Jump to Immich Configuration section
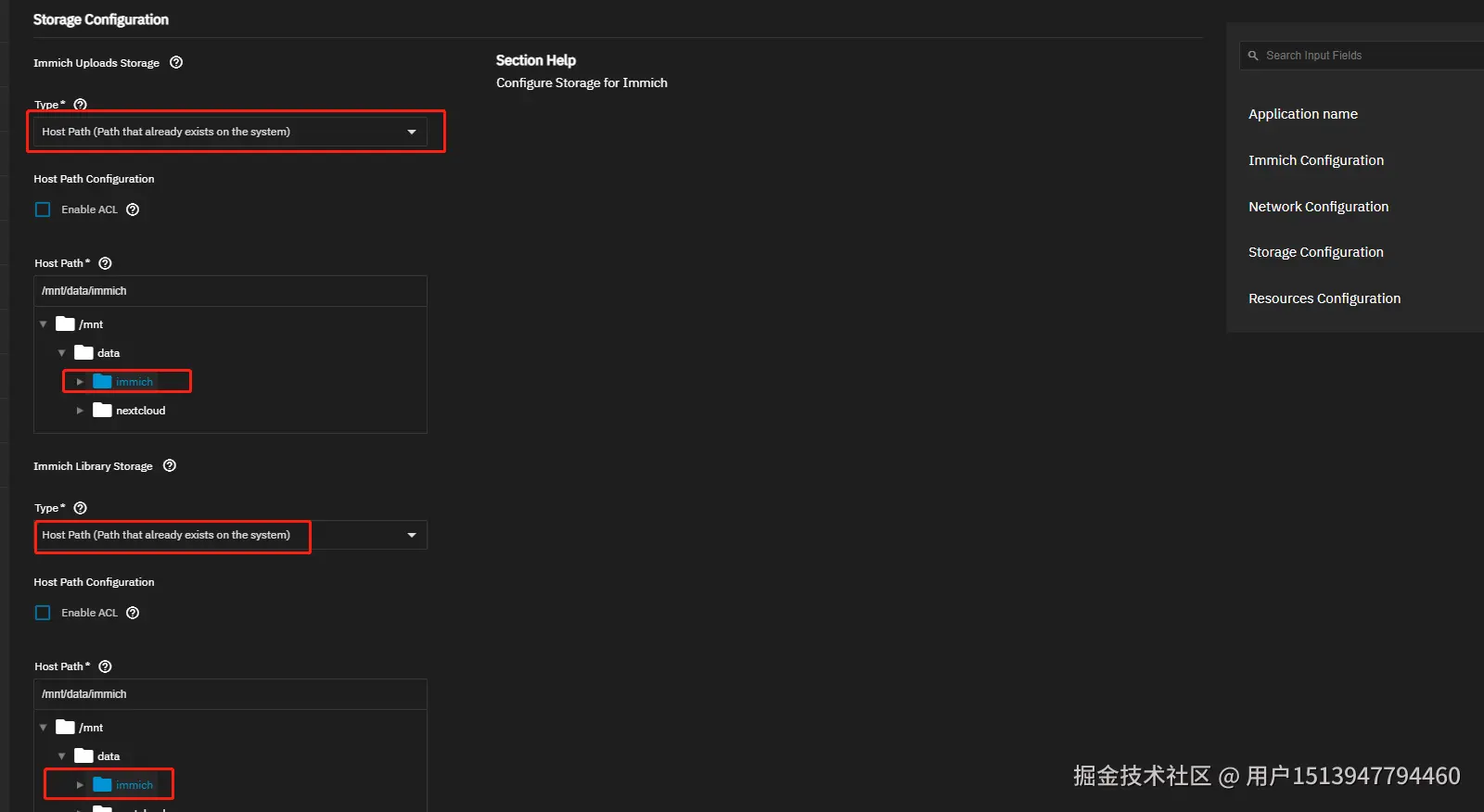Viewport: 1484px width, 812px height. coord(1316,160)
